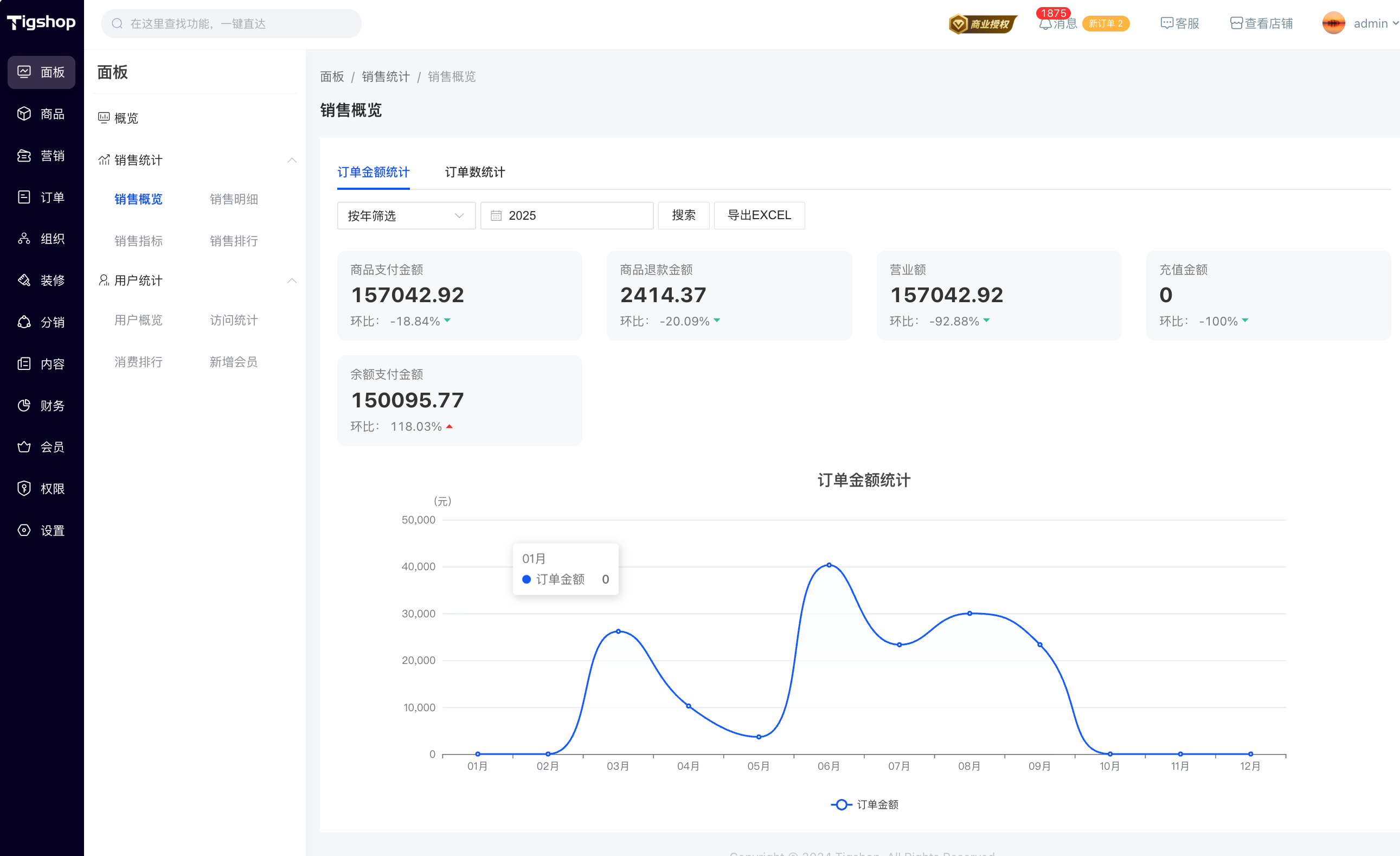Open the 客服 customer service chat icon

pyautogui.click(x=1166, y=23)
